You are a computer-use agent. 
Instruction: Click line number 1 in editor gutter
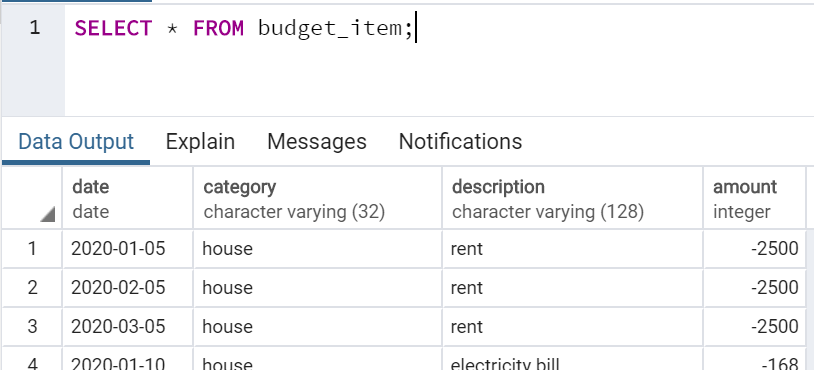point(34,28)
